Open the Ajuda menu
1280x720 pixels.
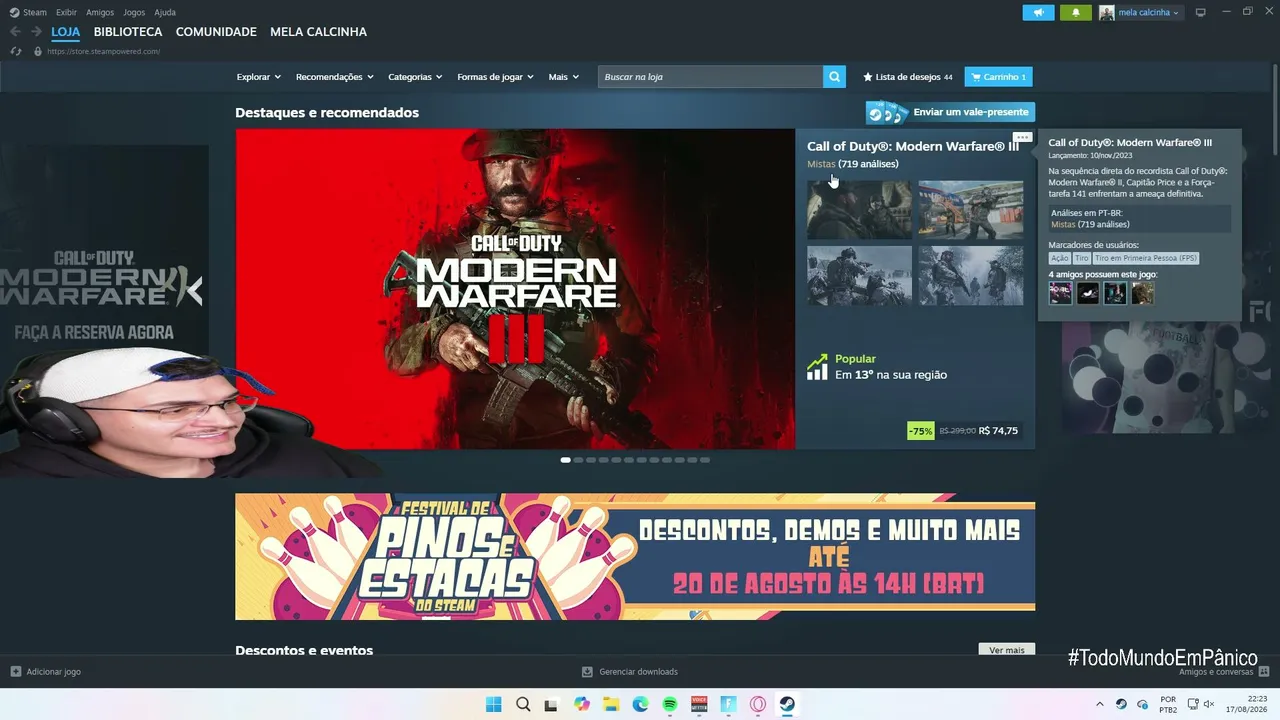(165, 12)
